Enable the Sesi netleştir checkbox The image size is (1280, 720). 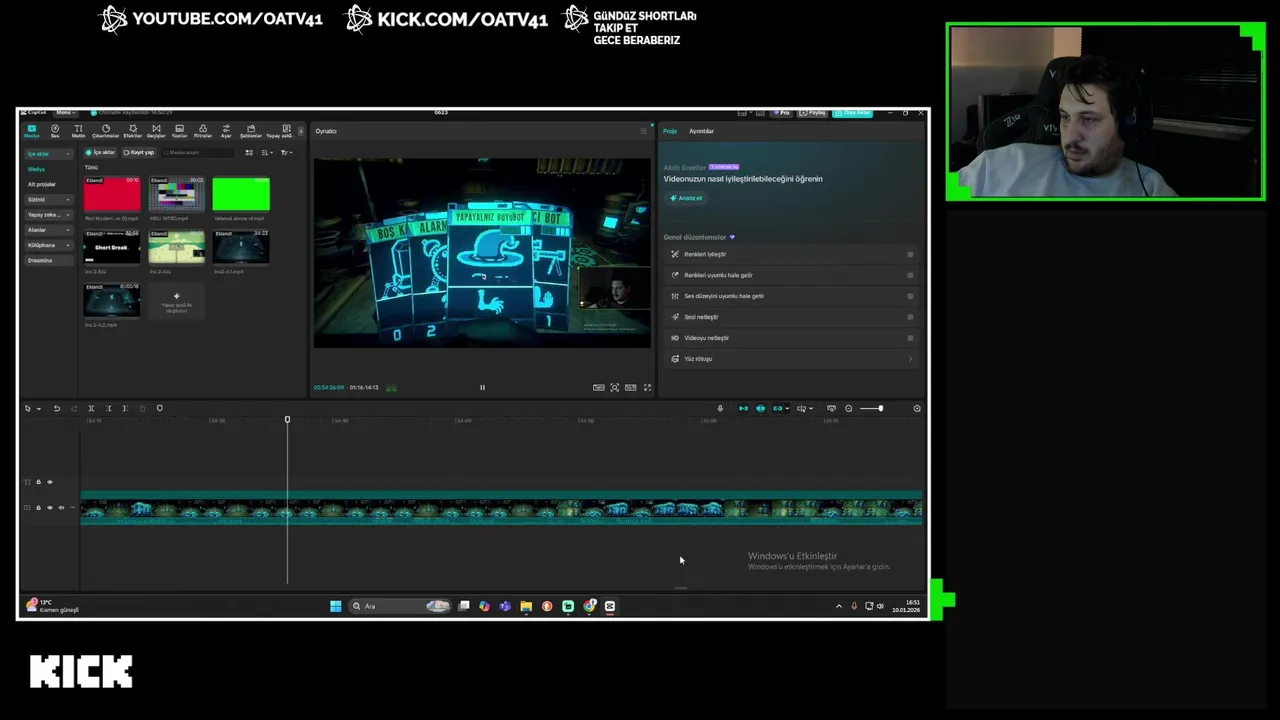(x=910, y=317)
